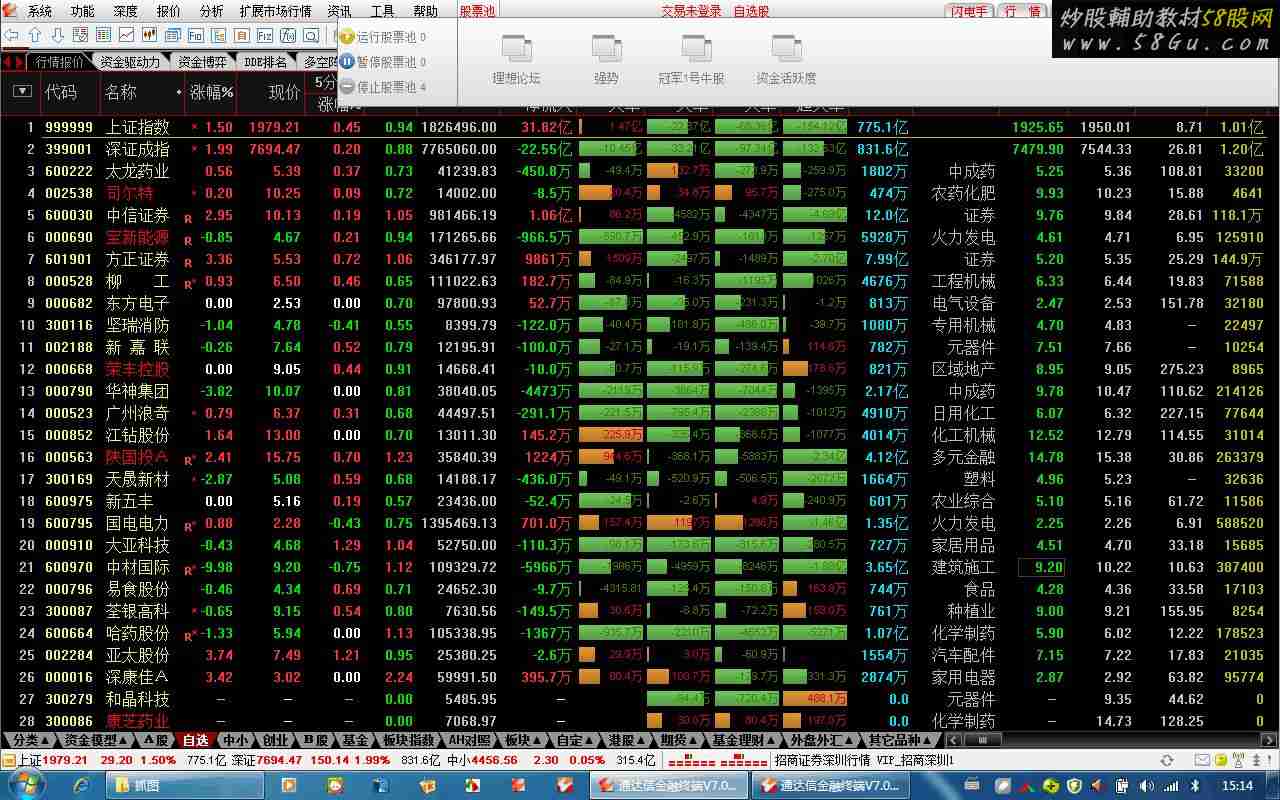Open the 分析 menu
The width and height of the screenshot is (1280, 800).
point(211,12)
